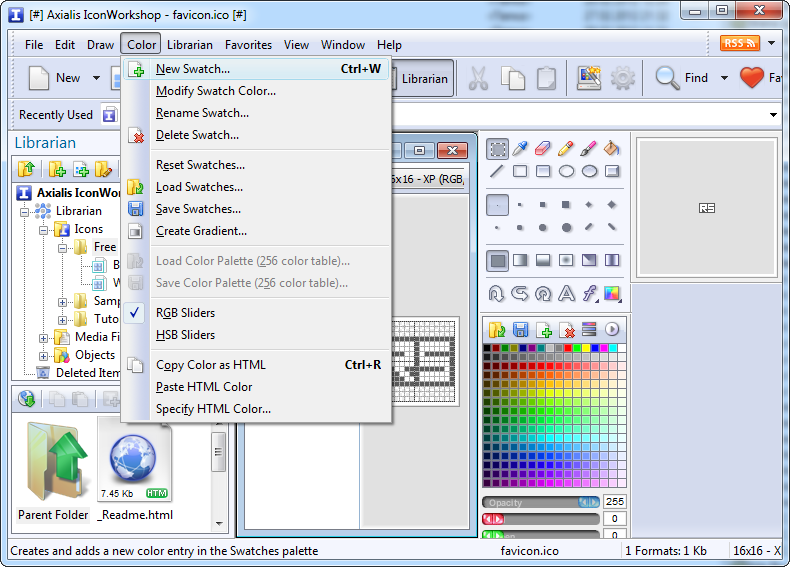Viewport: 790px width, 567px height.
Task: Select Copy Color as HTML
Action: (256, 365)
